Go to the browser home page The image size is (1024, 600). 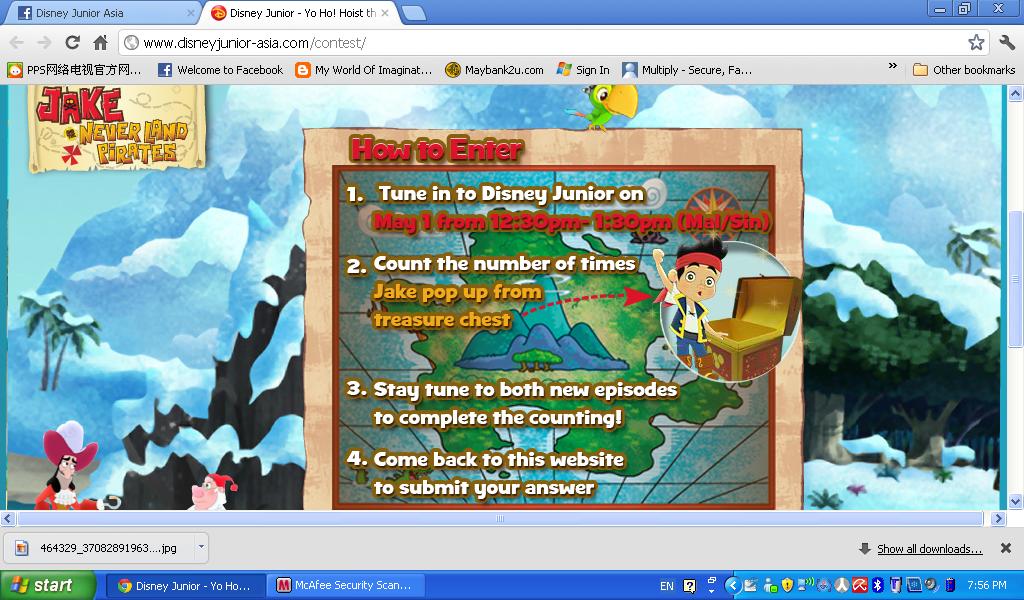coord(100,43)
